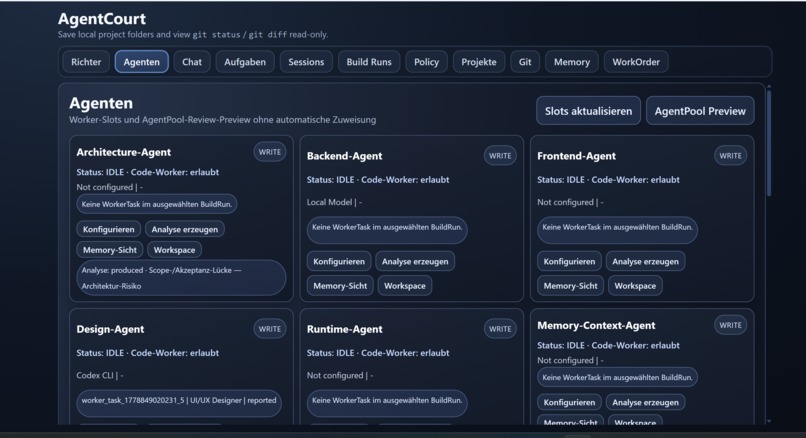Screen dimensions: 806x438
Task: Click the Slots aktualisieren button
Action: 589,111
